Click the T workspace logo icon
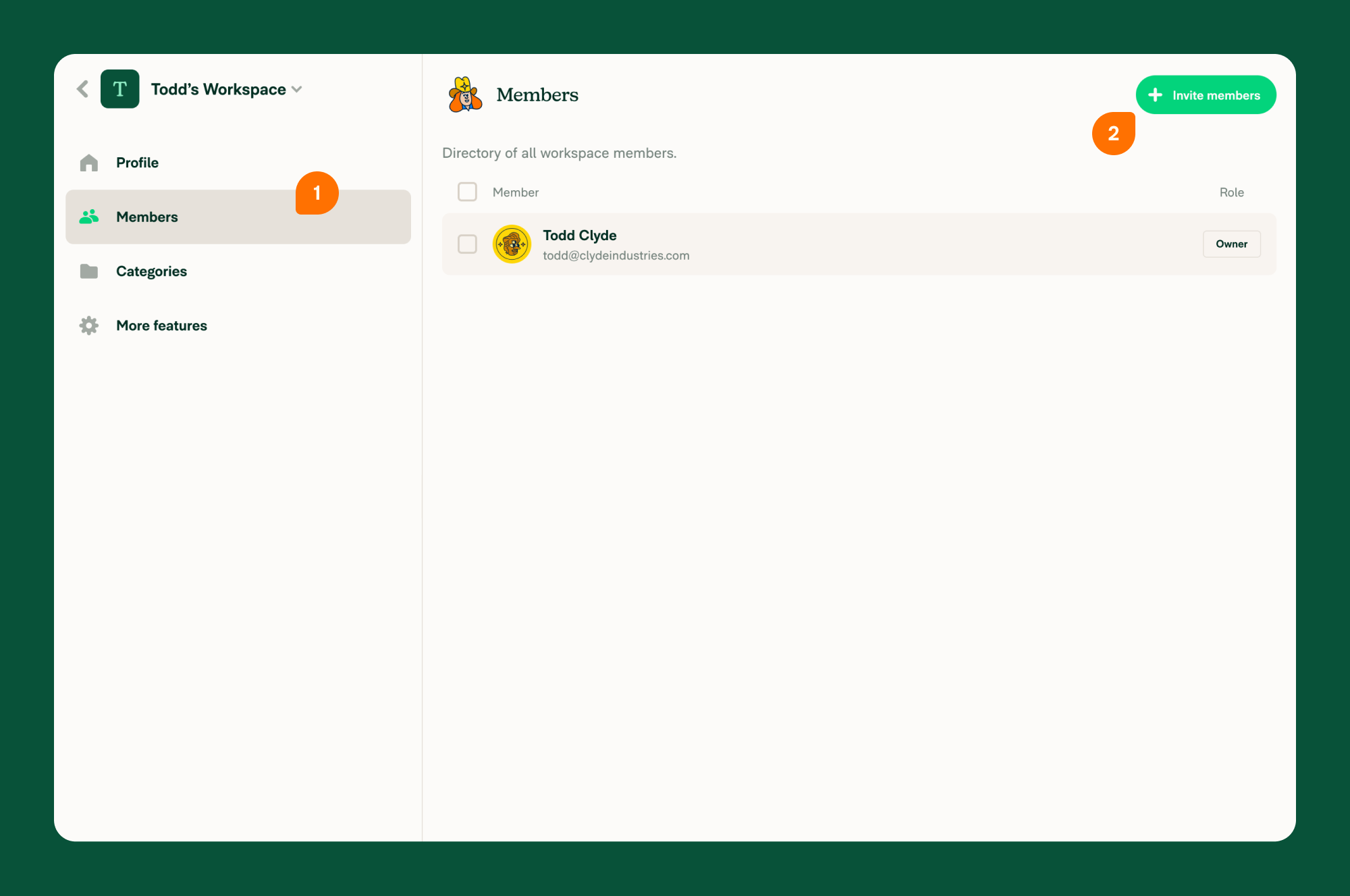 (x=120, y=89)
